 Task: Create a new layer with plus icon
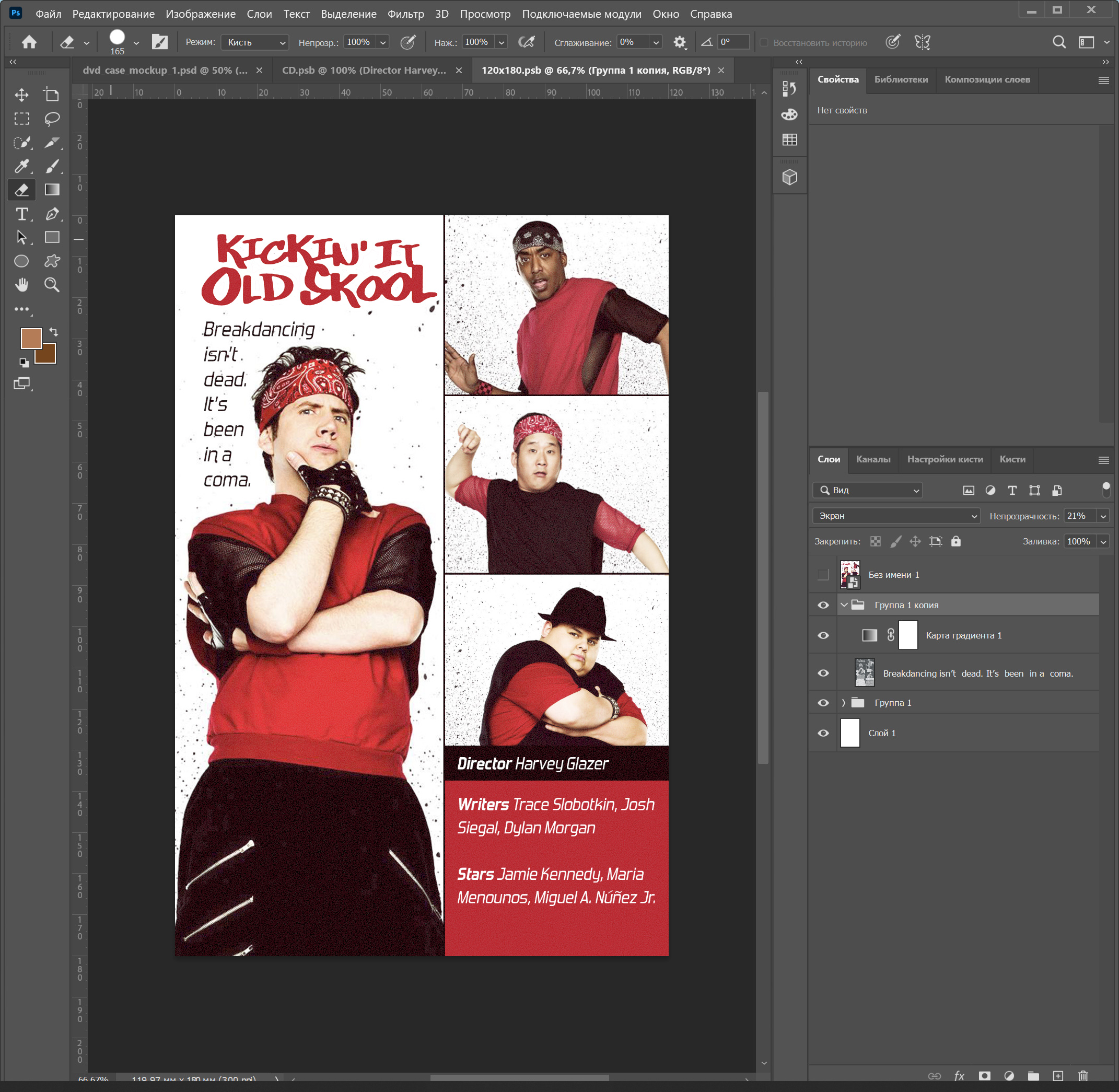pyautogui.click(x=1058, y=1075)
